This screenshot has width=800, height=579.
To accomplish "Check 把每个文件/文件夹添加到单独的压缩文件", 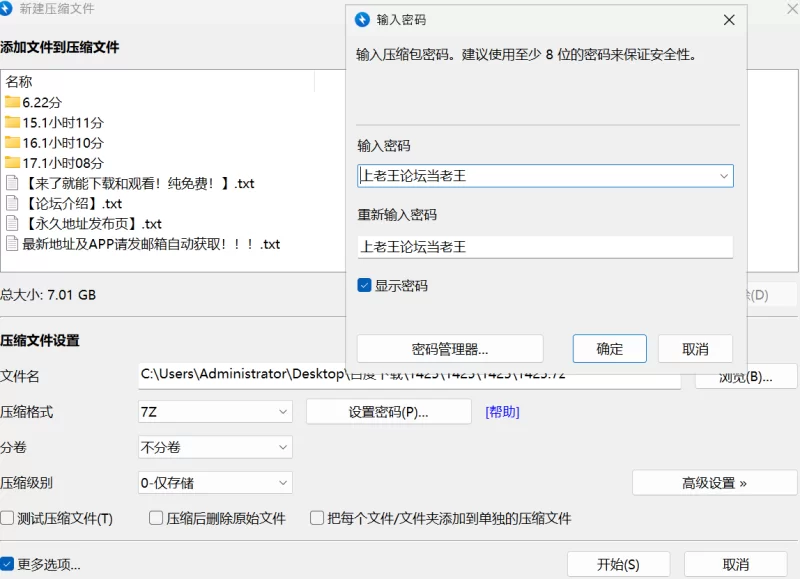I will point(317,518).
